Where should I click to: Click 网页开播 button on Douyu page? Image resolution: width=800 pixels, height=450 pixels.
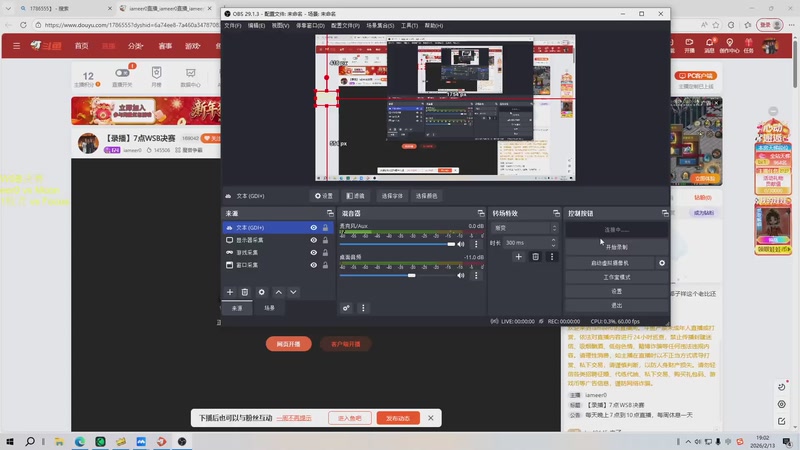click(288, 344)
